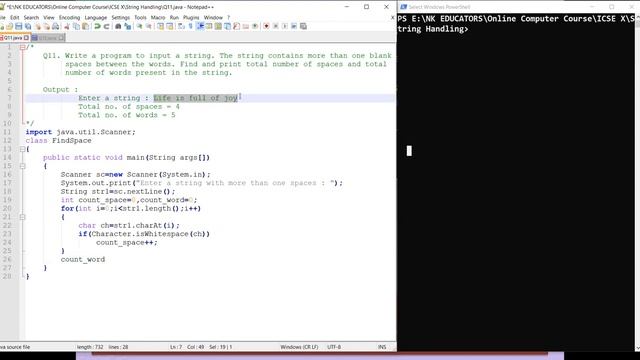
Task: Click the Ln : 7 position status entry
Action: click(x=176, y=347)
